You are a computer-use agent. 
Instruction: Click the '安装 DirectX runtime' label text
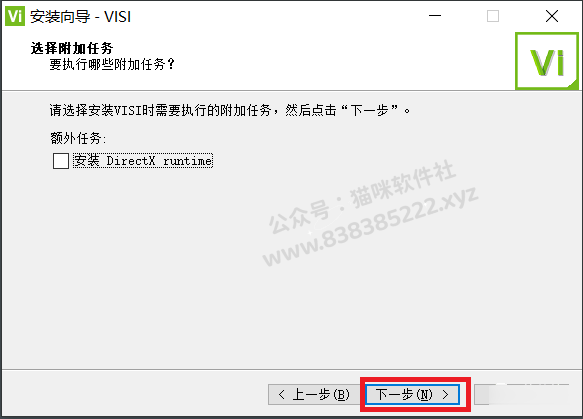(143, 161)
